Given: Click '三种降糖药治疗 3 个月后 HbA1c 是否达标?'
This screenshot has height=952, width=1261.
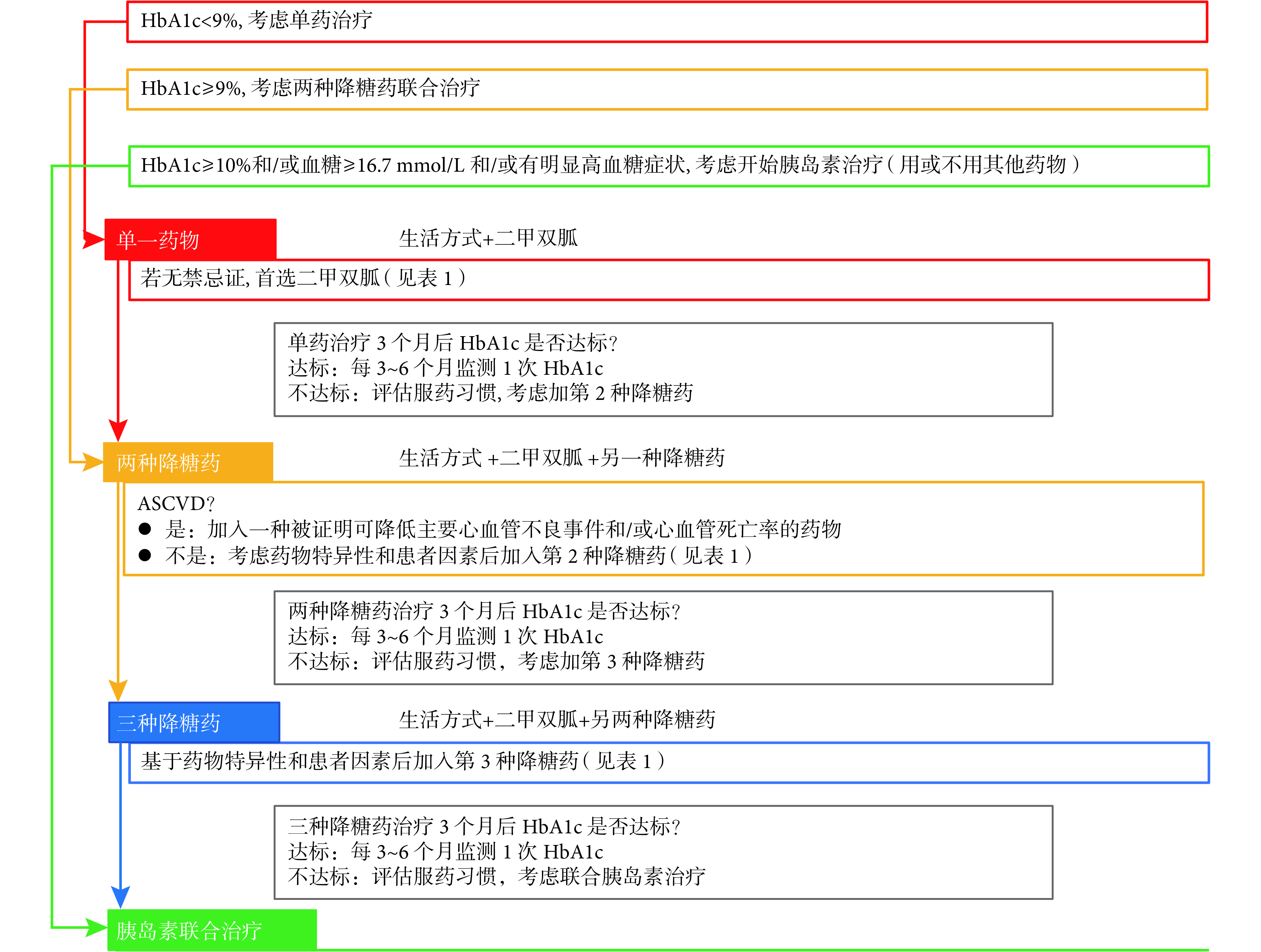Looking at the screenshot, I should (484, 827).
